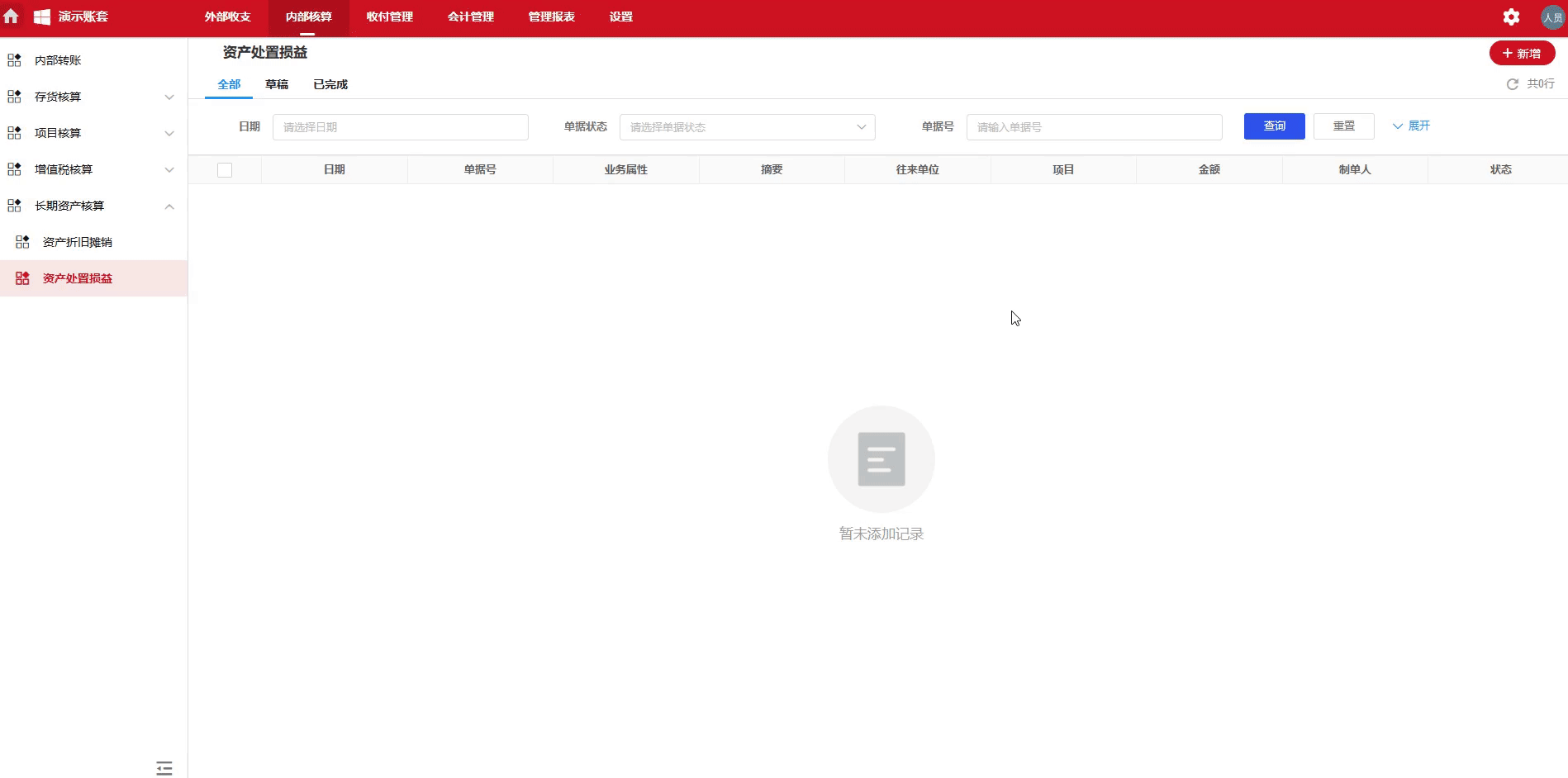Click the home icon in top bar

tap(12, 17)
